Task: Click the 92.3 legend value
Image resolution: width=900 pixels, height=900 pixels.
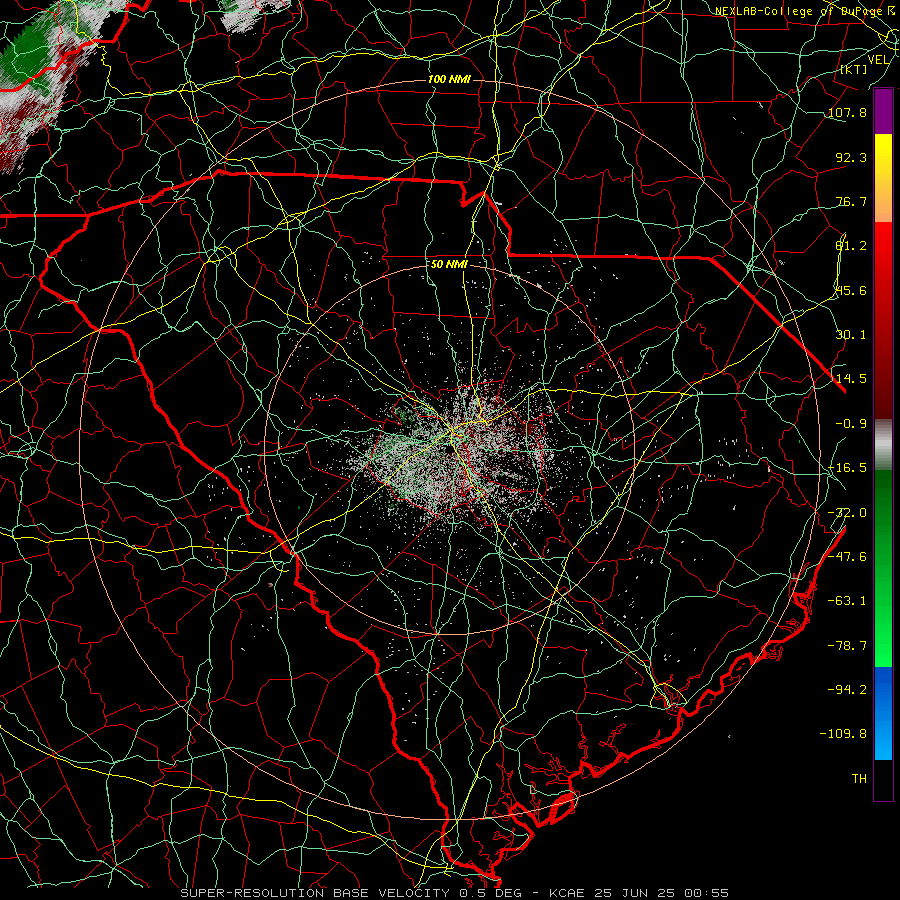Action: tap(851, 157)
